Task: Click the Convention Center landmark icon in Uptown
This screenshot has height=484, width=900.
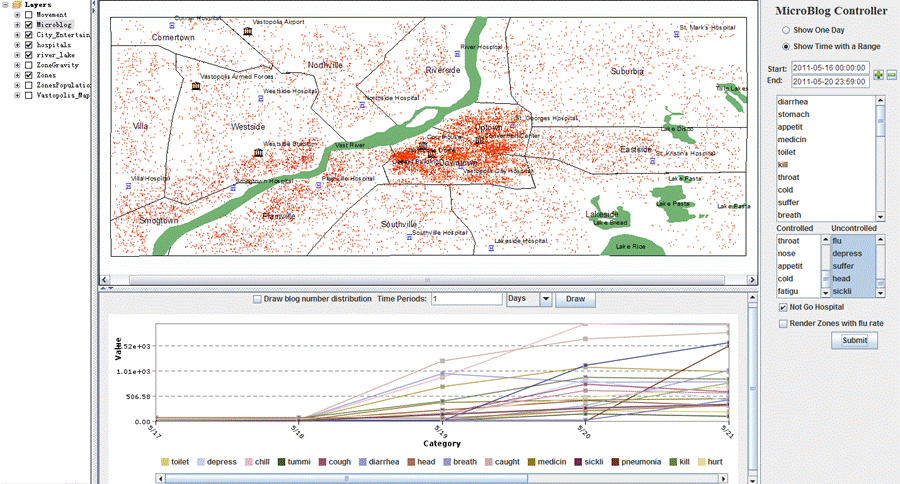Action: pos(479,140)
